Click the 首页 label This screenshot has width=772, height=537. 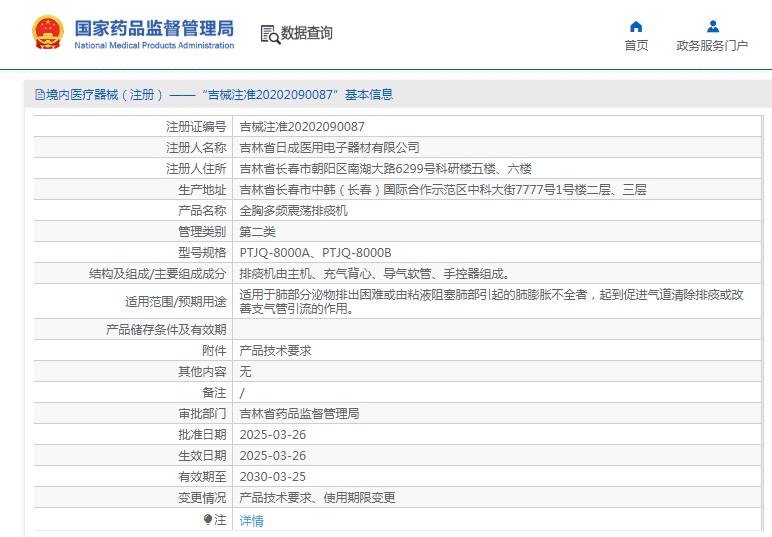pos(636,45)
